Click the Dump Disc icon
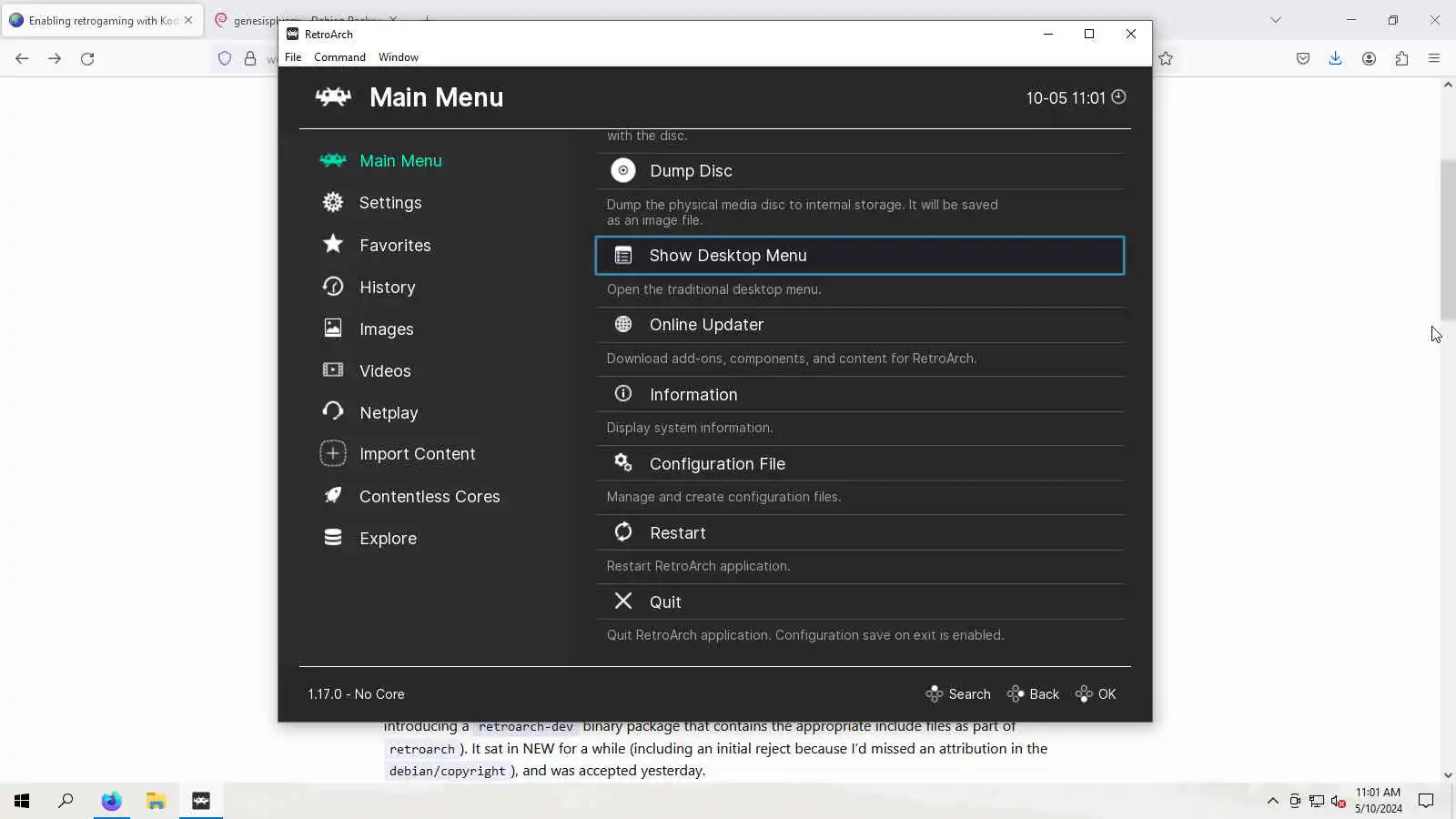This screenshot has height=819, width=1456. click(x=623, y=170)
